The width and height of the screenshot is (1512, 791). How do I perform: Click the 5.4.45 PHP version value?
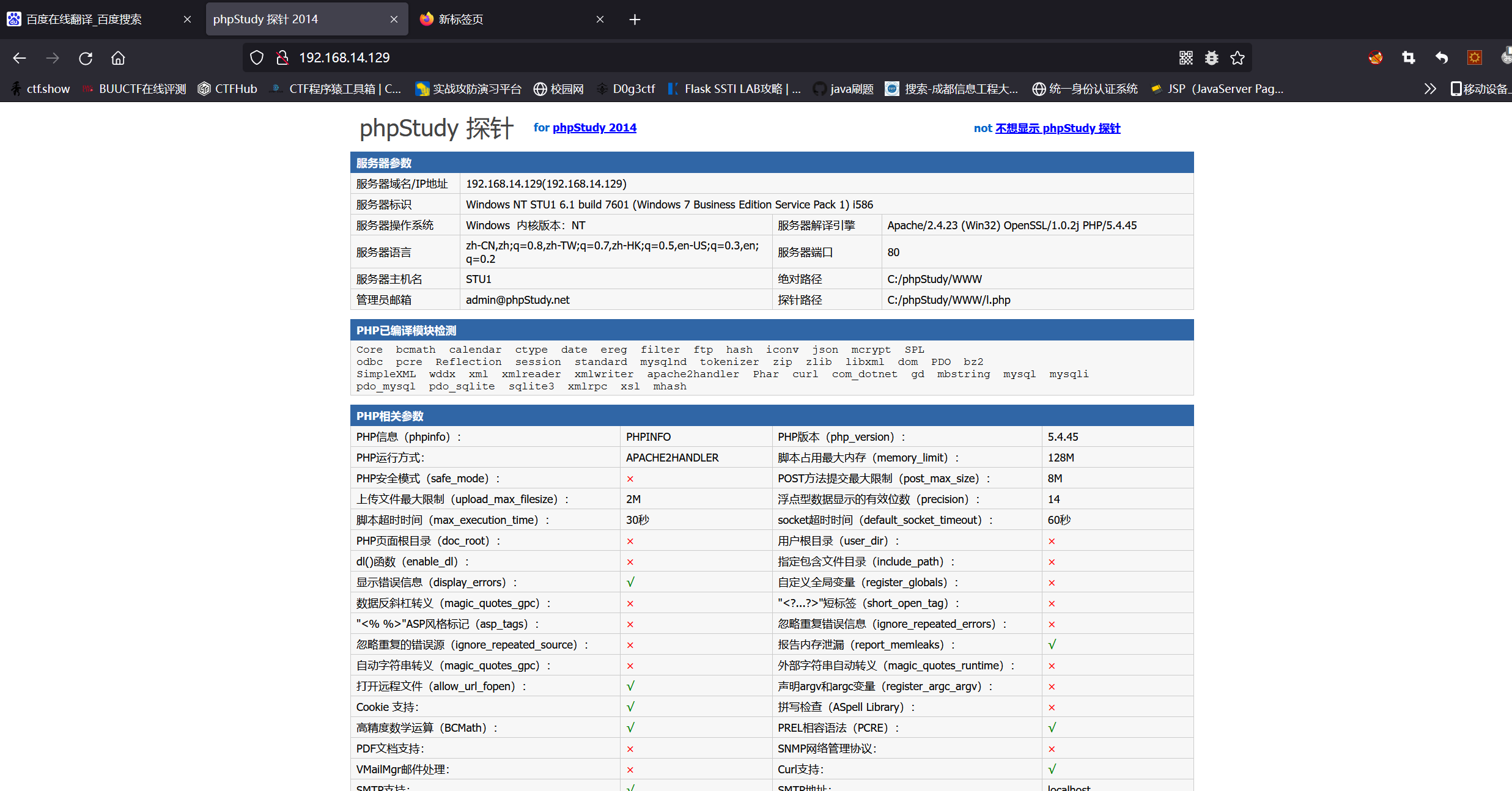click(x=1063, y=437)
